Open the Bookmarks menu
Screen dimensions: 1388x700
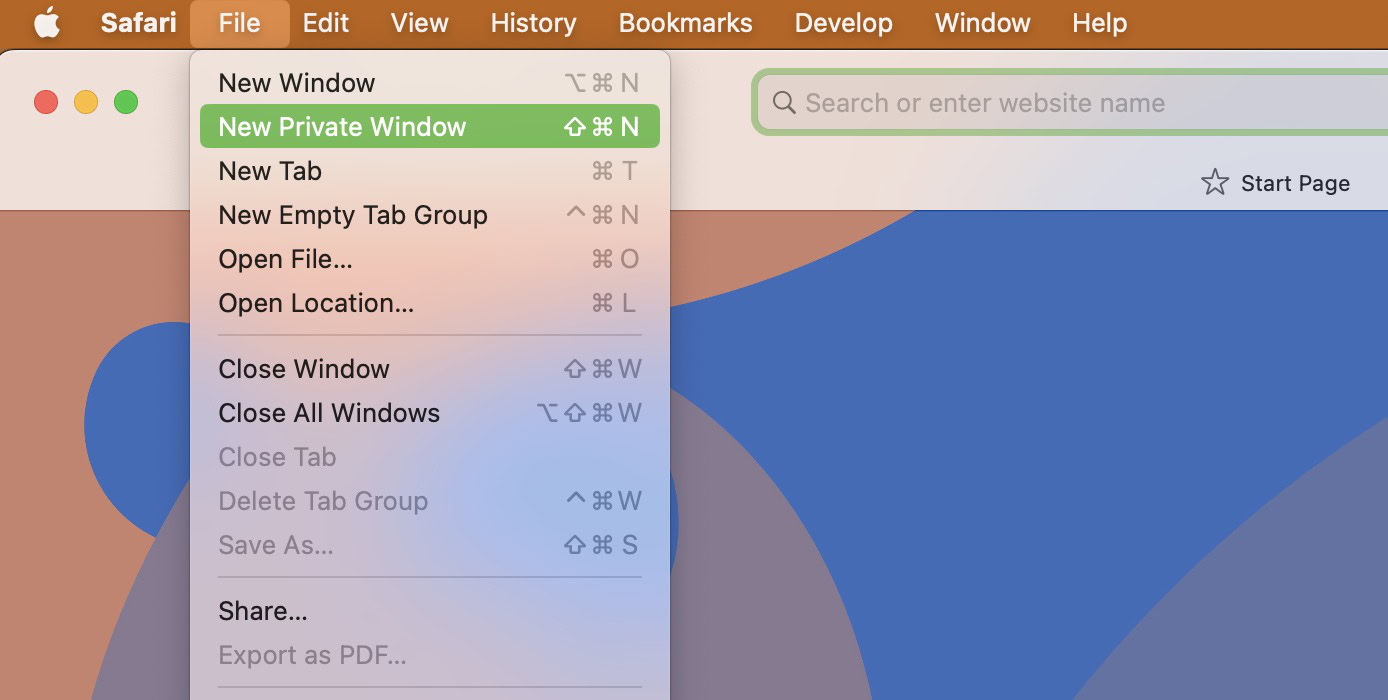click(x=685, y=23)
